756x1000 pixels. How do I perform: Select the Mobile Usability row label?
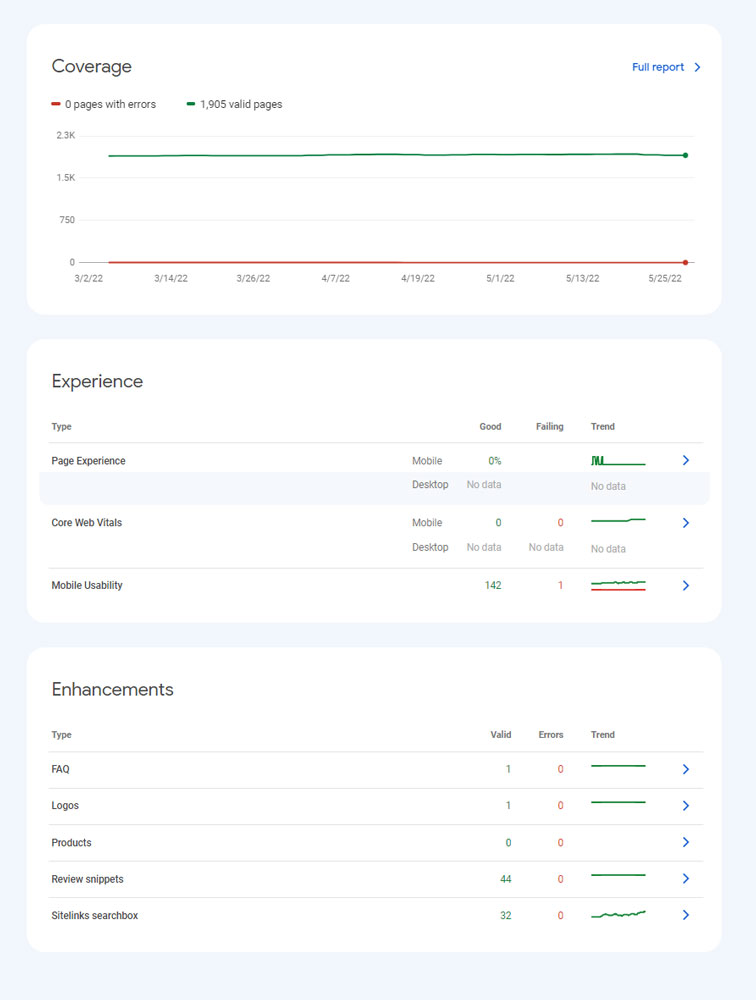[x=87, y=585]
